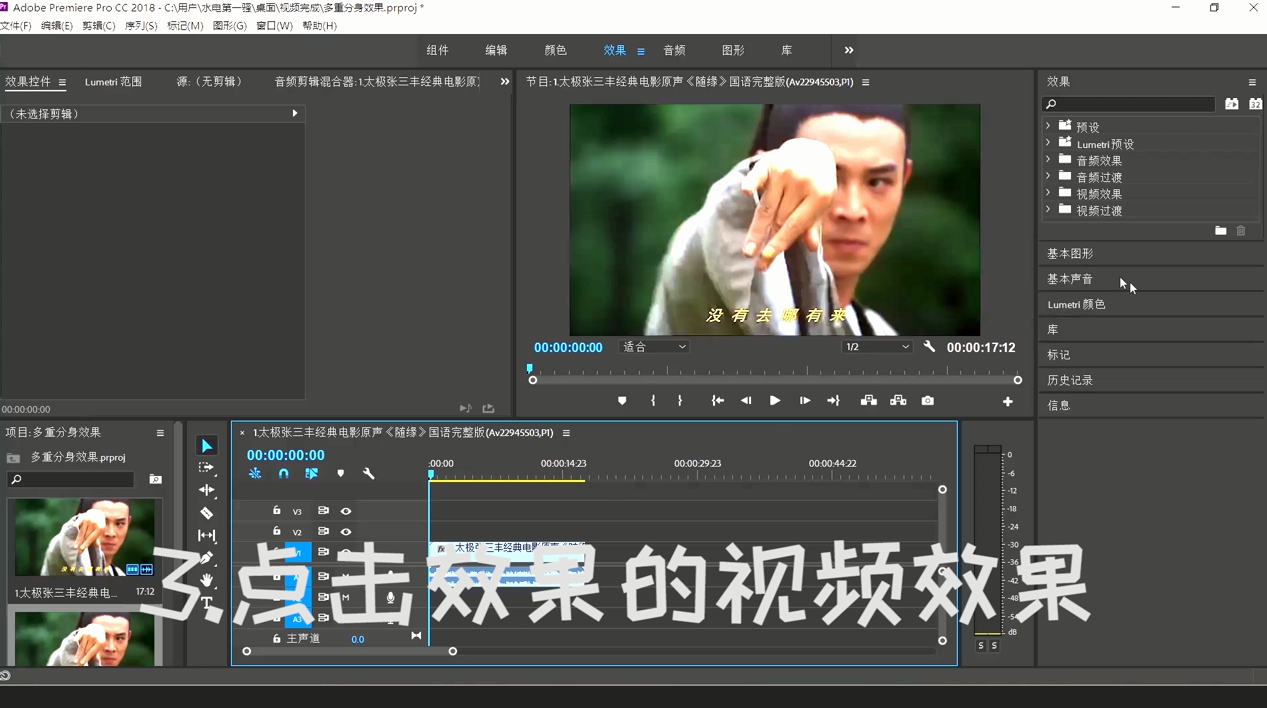This screenshot has width=1267, height=708.
Task: Click the Extract button
Action: tap(898, 401)
